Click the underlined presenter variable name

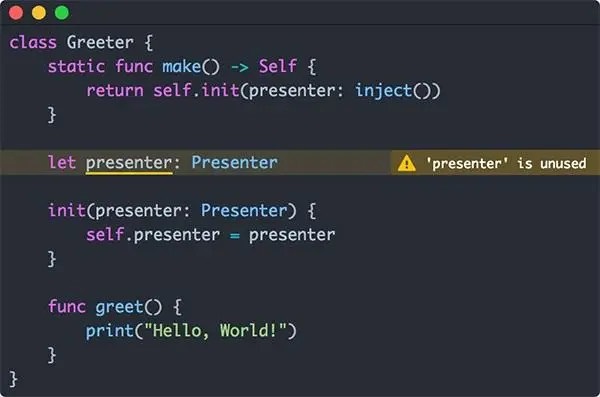(129, 163)
